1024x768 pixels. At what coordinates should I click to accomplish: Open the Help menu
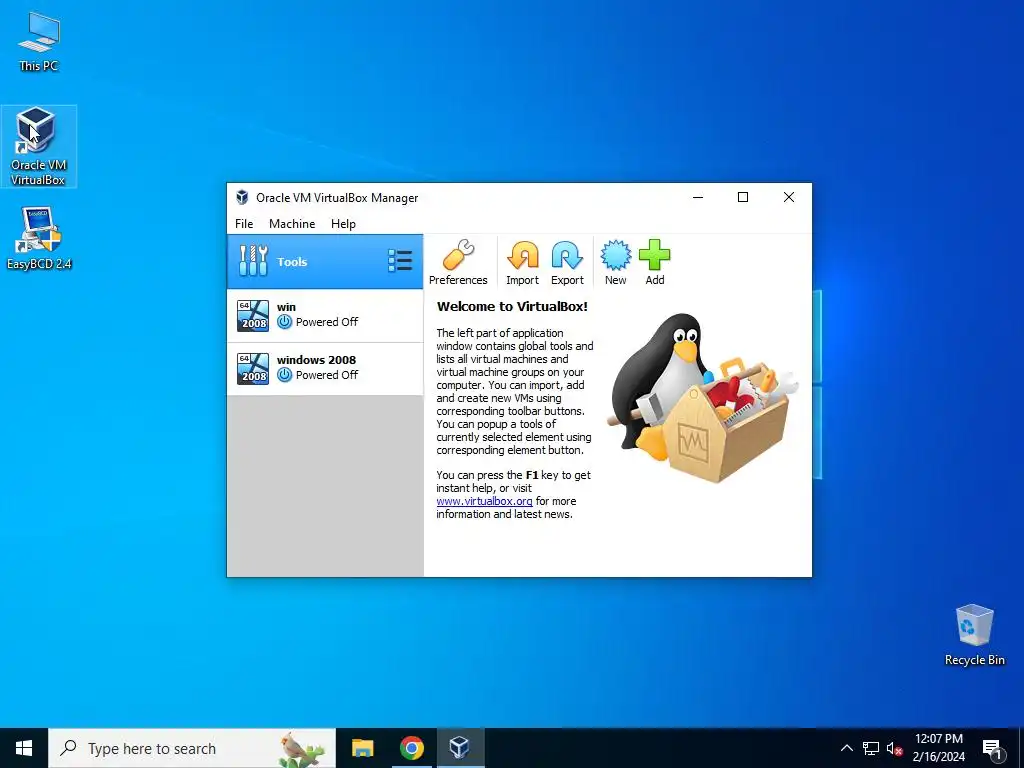click(x=343, y=224)
